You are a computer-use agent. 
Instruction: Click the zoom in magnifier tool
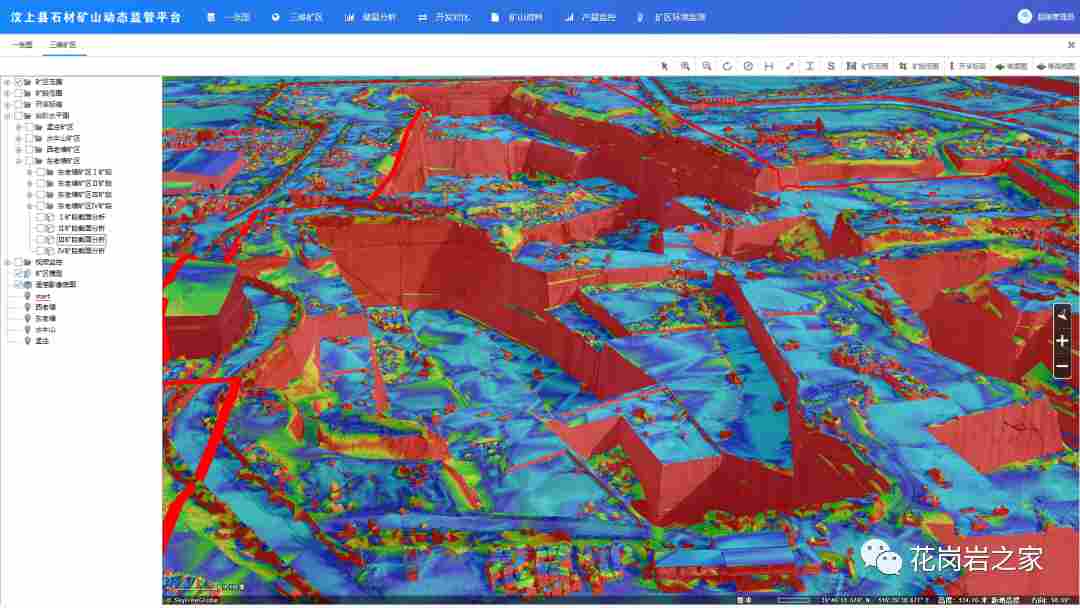pyautogui.click(x=685, y=66)
